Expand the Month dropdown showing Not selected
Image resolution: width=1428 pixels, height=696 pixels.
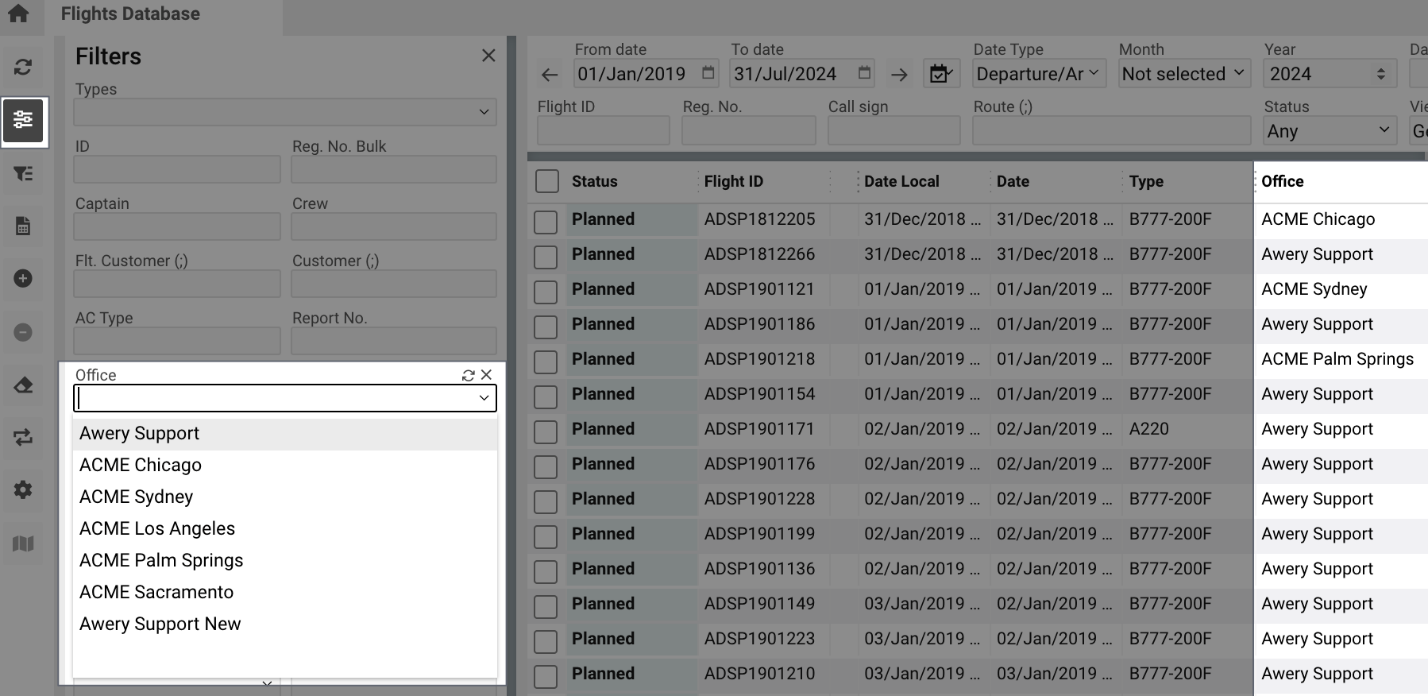[1183, 72]
